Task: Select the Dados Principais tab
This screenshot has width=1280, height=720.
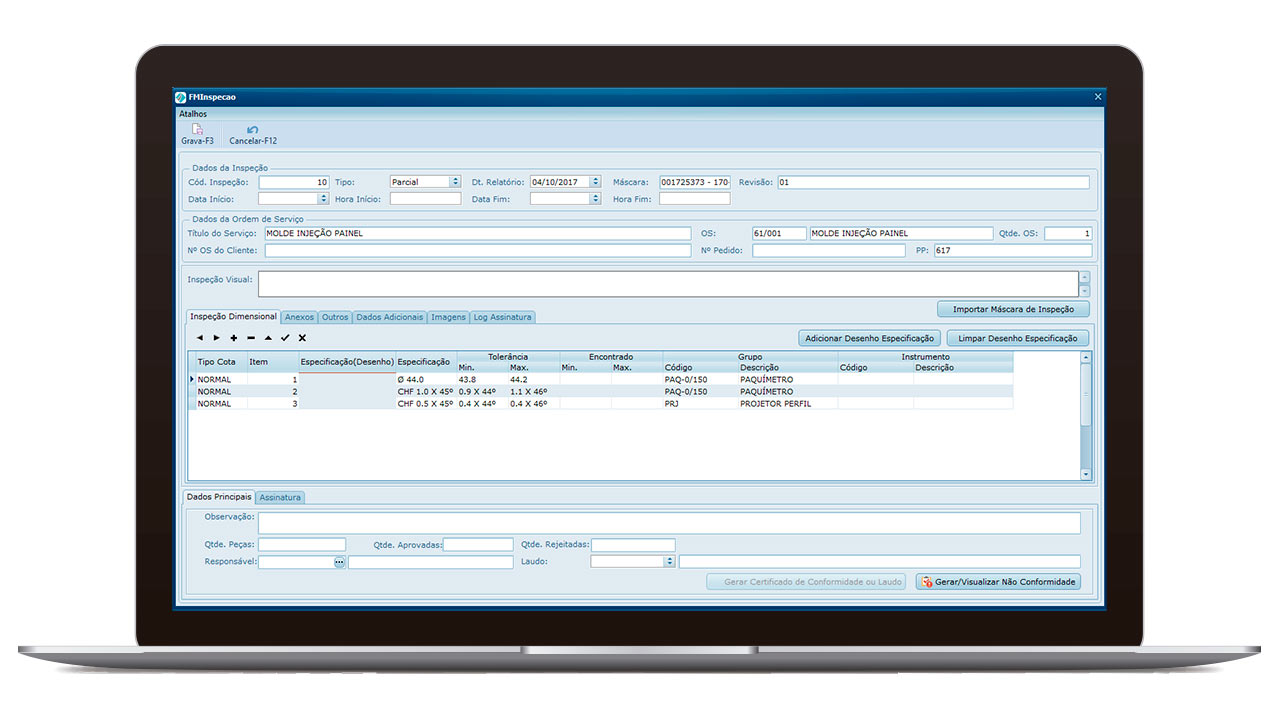Action: point(219,496)
